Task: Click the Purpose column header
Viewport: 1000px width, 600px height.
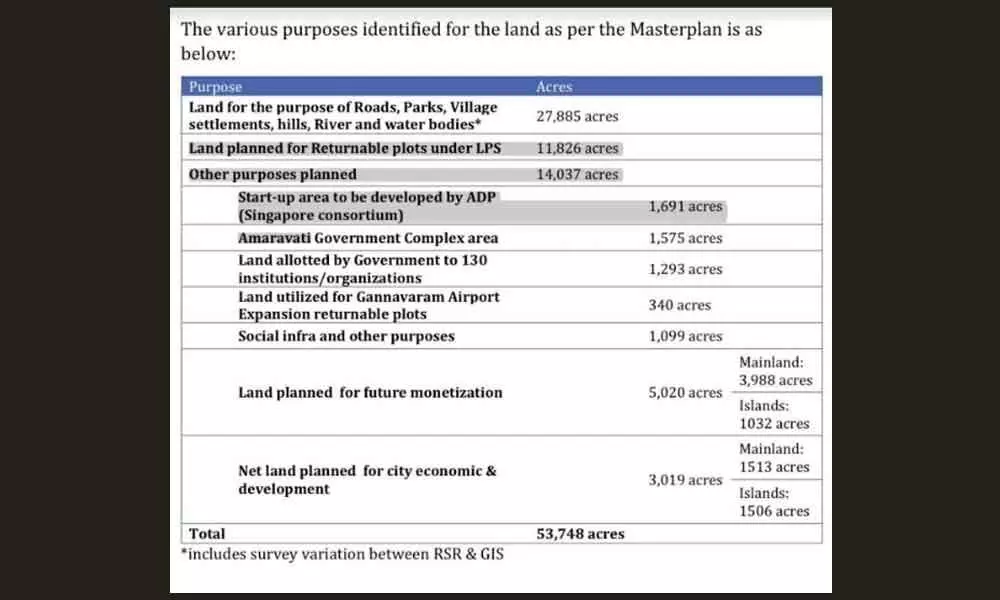Action: point(215,87)
